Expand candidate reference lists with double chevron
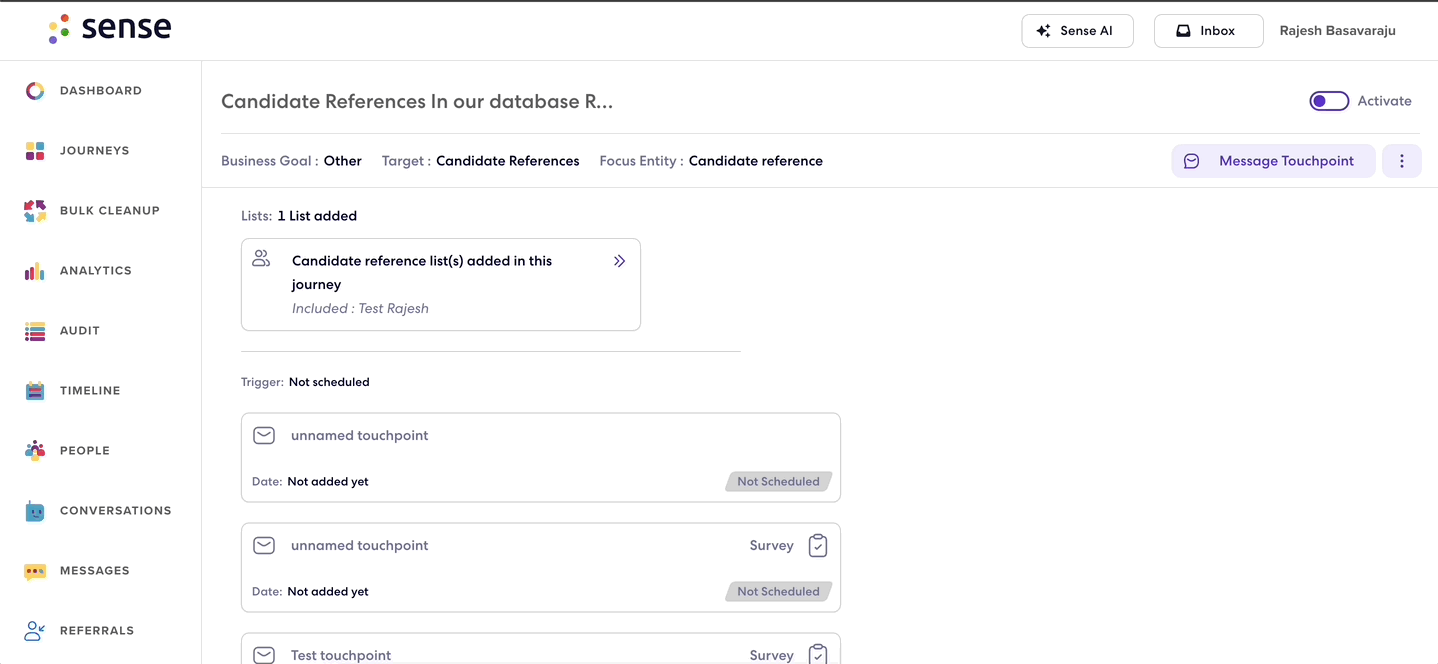 click(x=620, y=261)
